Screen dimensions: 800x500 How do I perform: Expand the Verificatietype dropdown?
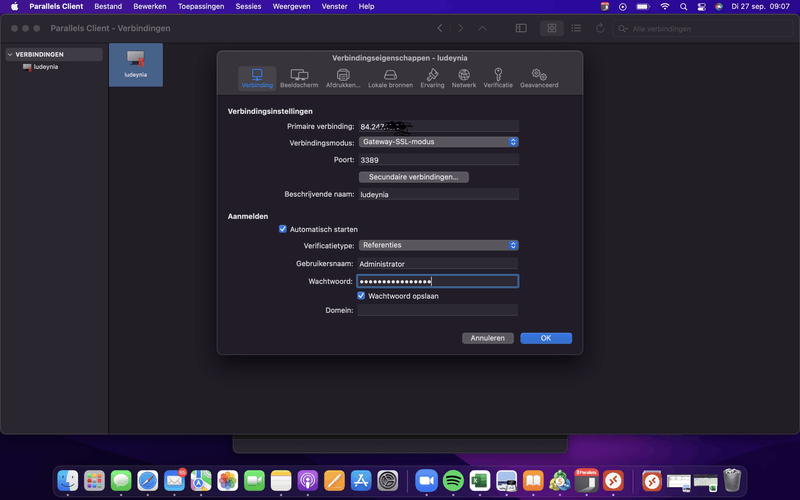[437, 245]
